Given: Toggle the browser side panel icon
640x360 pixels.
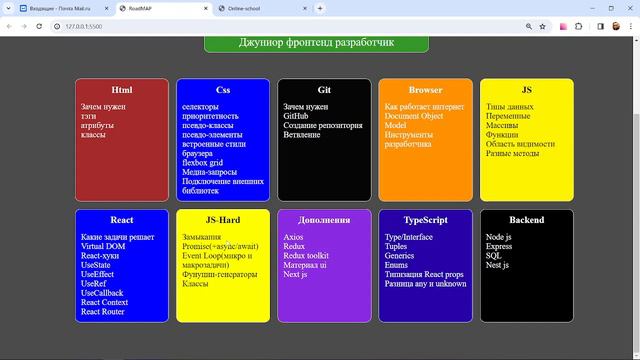Looking at the screenshot, I should point(600,26).
